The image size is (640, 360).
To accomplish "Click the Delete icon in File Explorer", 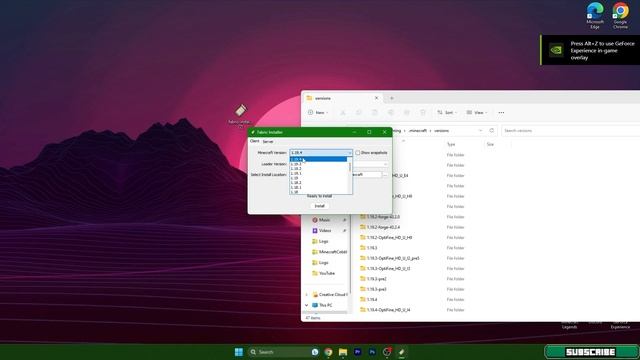I will (423, 113).
